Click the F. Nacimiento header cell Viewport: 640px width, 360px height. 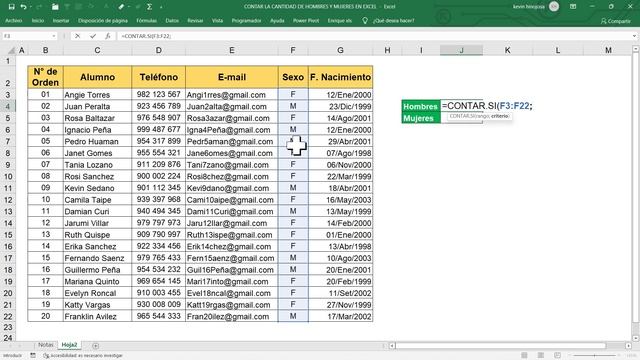click(x=340, y=77)
